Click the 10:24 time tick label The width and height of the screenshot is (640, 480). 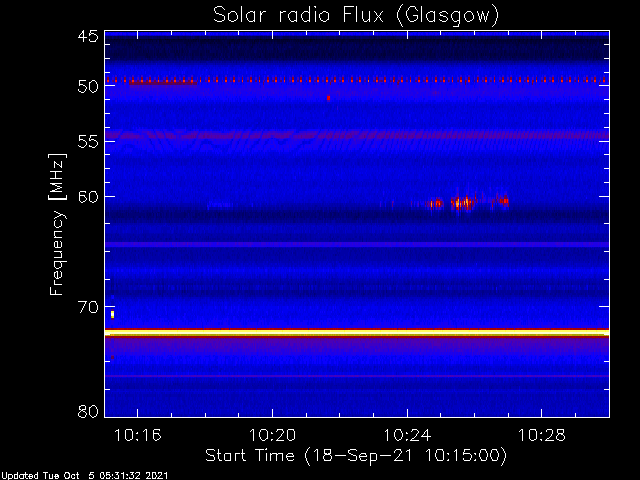coord(407,436)
